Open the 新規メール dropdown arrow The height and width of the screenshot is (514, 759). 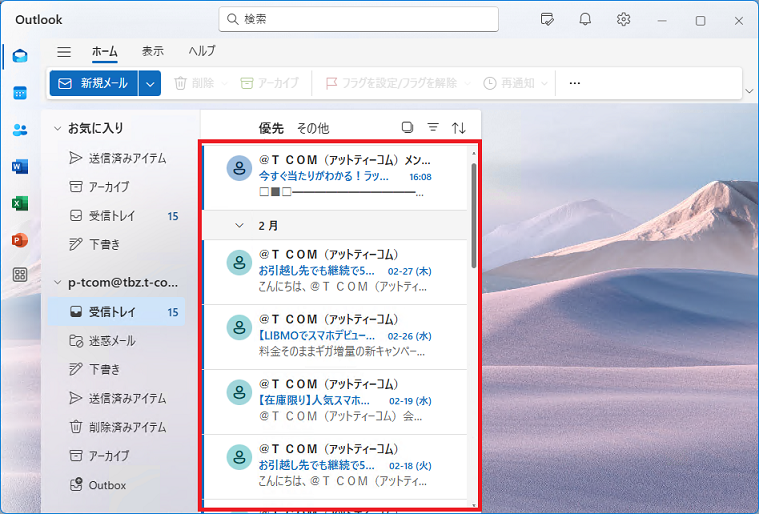pyautogui.click(x=150, y=83)
